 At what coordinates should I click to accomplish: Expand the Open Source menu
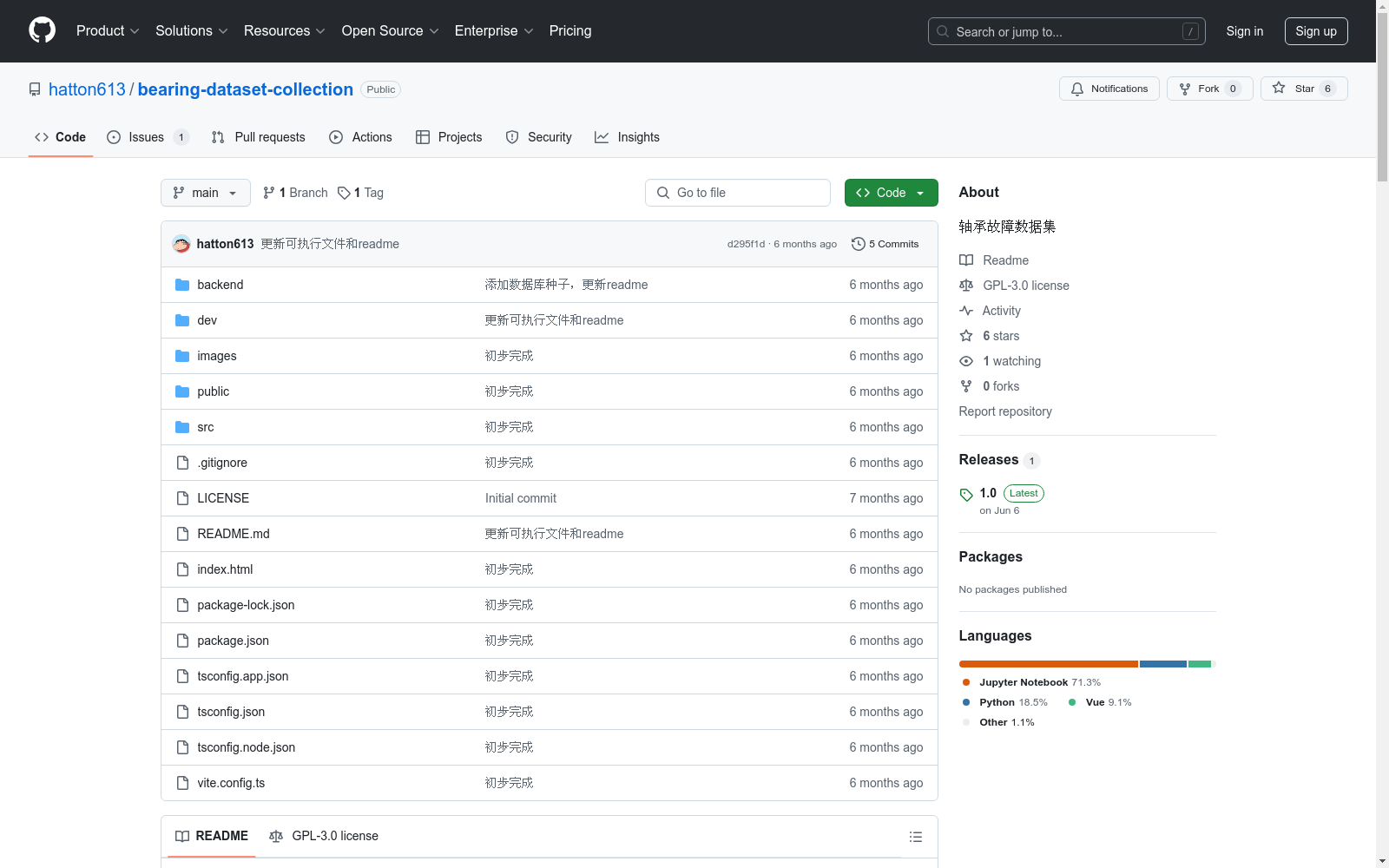click(390, 31)
